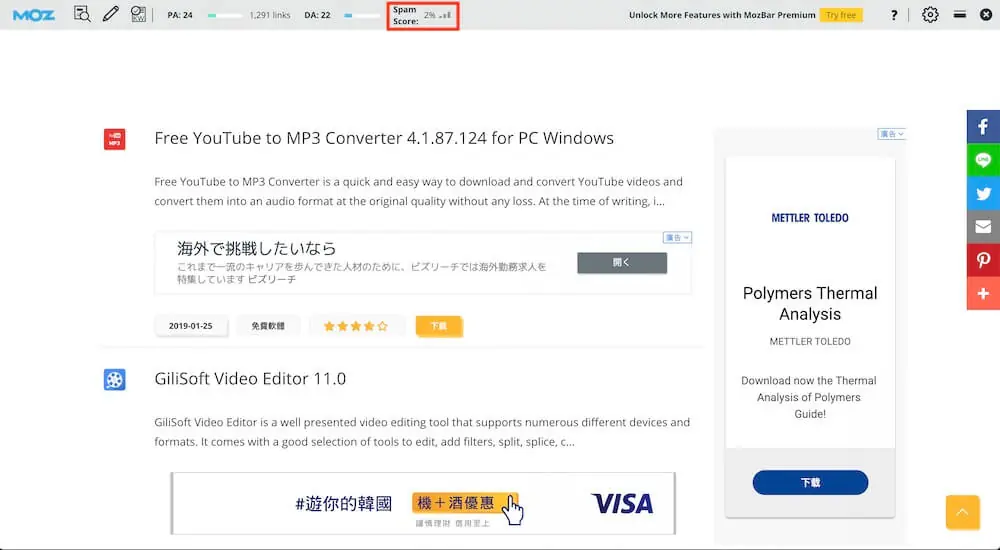
Task: Expand more share options plus icon
Action: [983, 294]
